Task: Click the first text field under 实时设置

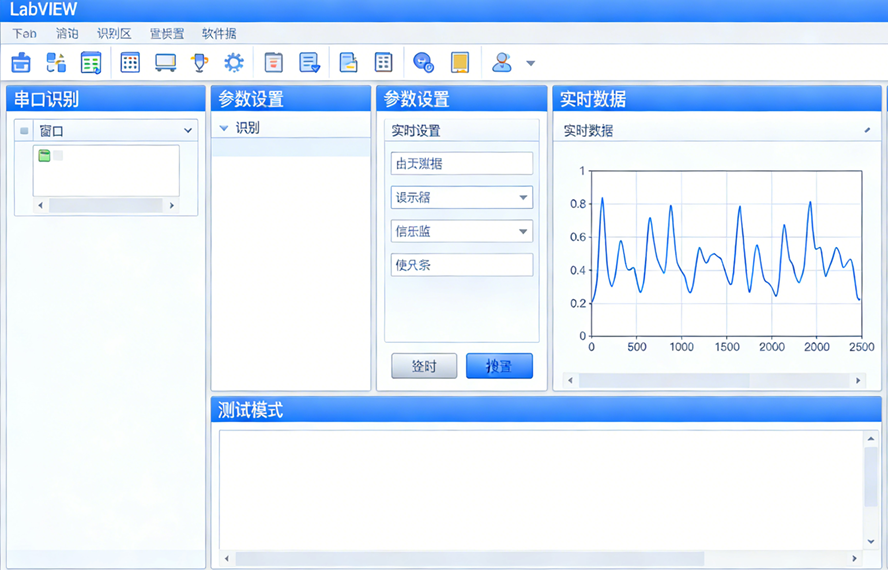Action: pos(462,164)
